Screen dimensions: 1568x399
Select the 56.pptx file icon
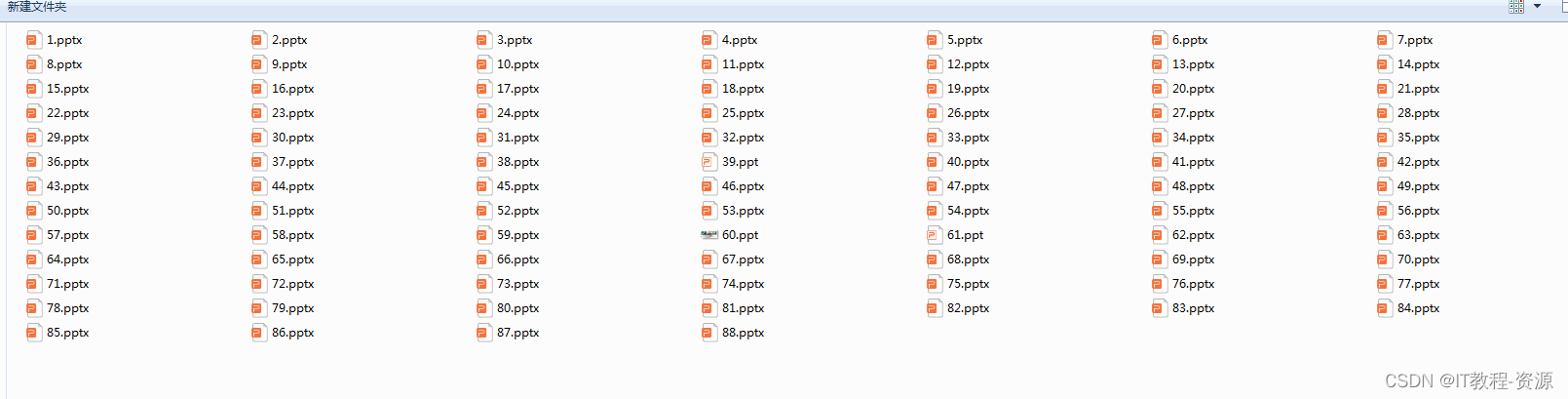(1384, 211)
